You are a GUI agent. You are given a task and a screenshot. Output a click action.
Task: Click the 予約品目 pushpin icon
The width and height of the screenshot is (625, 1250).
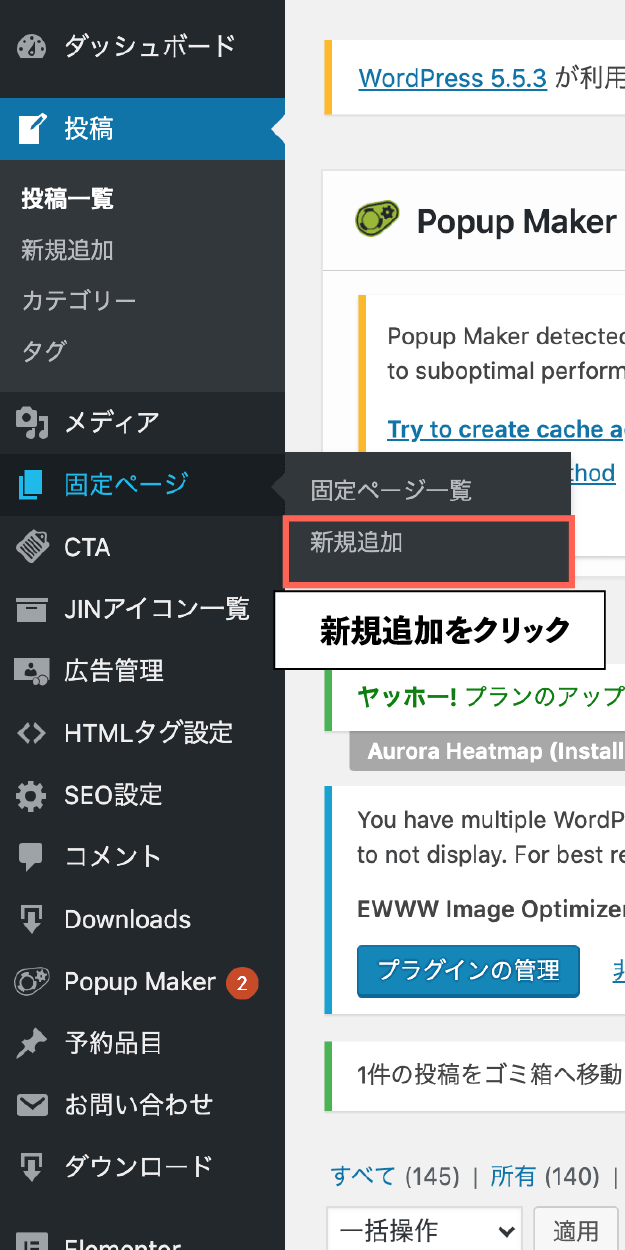click(32, 1044)
